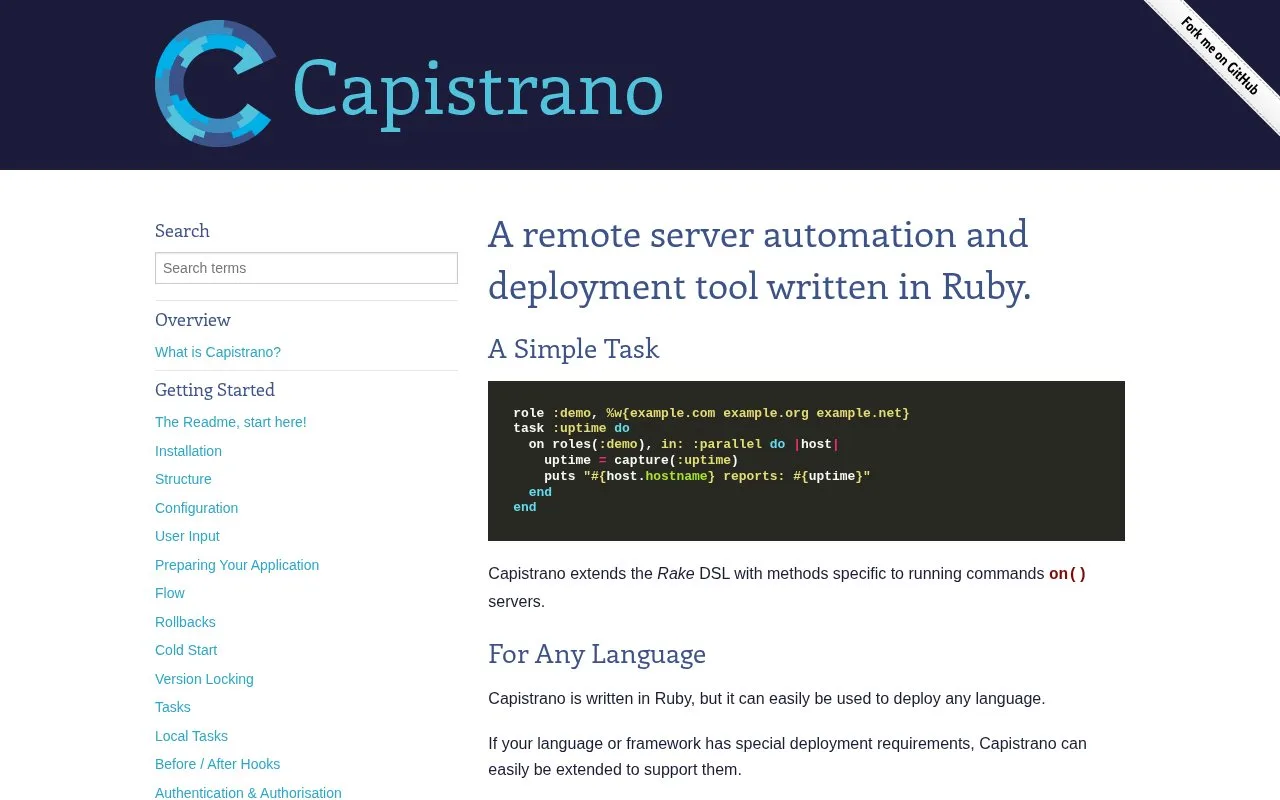Image resolution: width=1280 pixels, height=800 pixels.
Task: Select the Version Locking link
Action: [204, 679]
